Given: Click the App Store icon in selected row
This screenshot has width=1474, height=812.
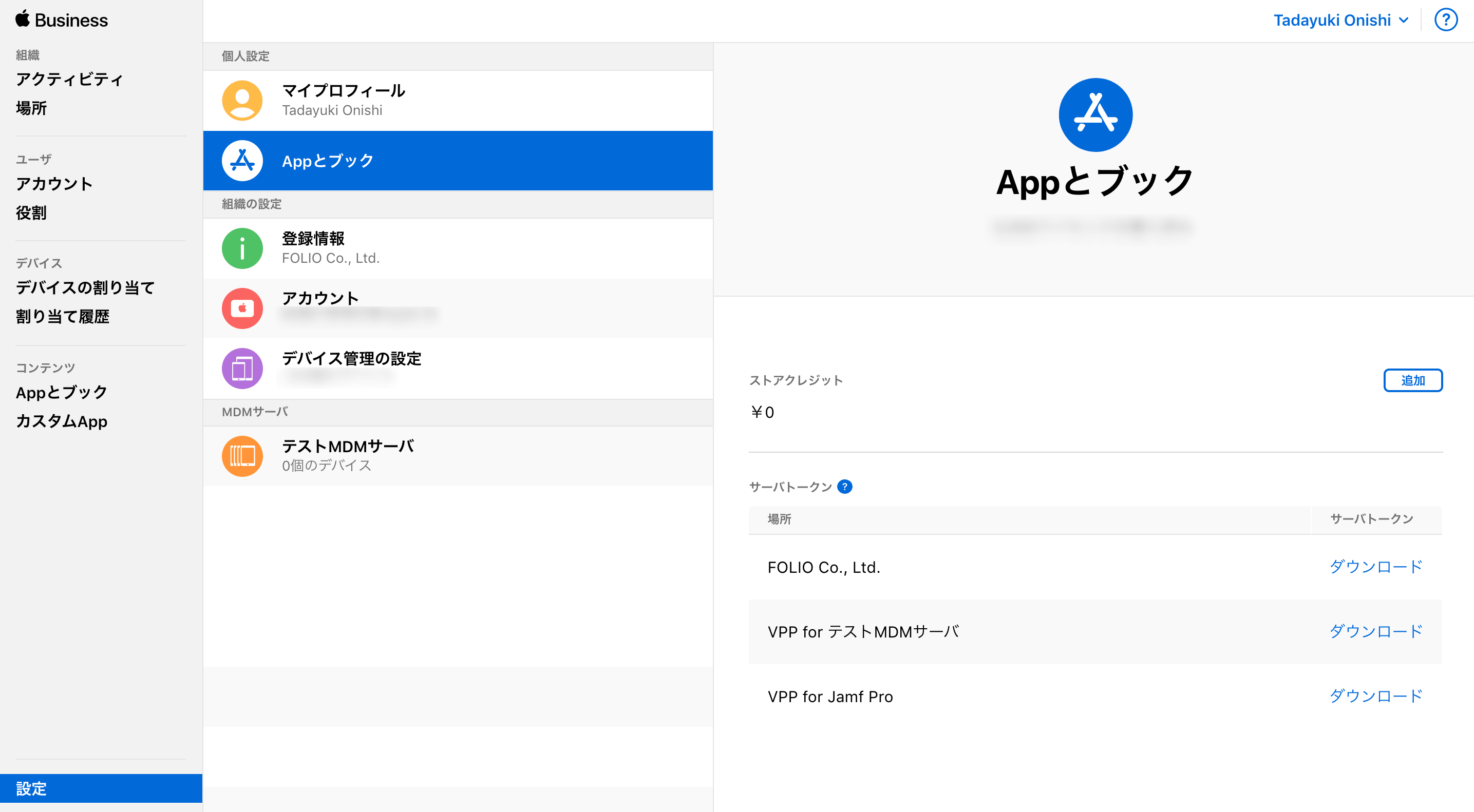Looking at the screenshot, I should [x=242, y=161].
